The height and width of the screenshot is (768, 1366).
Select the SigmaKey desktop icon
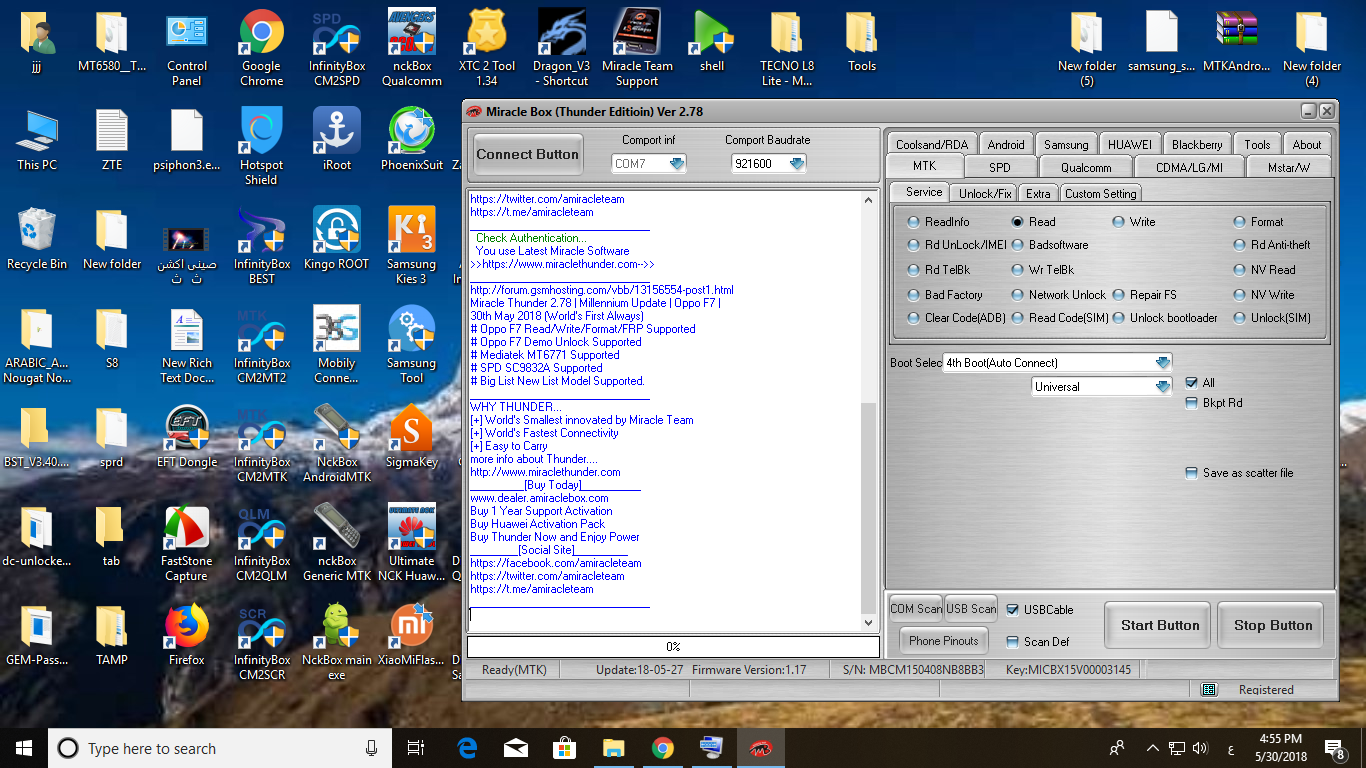tap(412, 437)
